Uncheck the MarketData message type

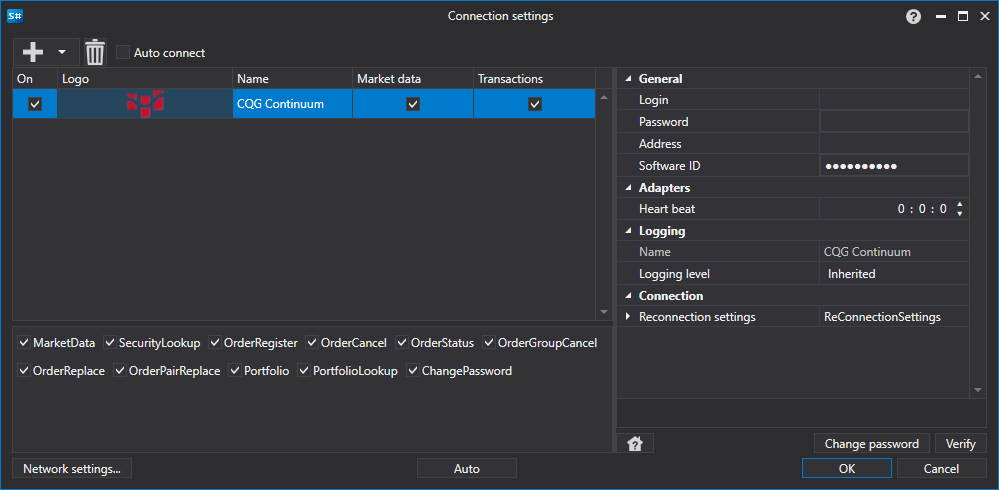(24, 343)
